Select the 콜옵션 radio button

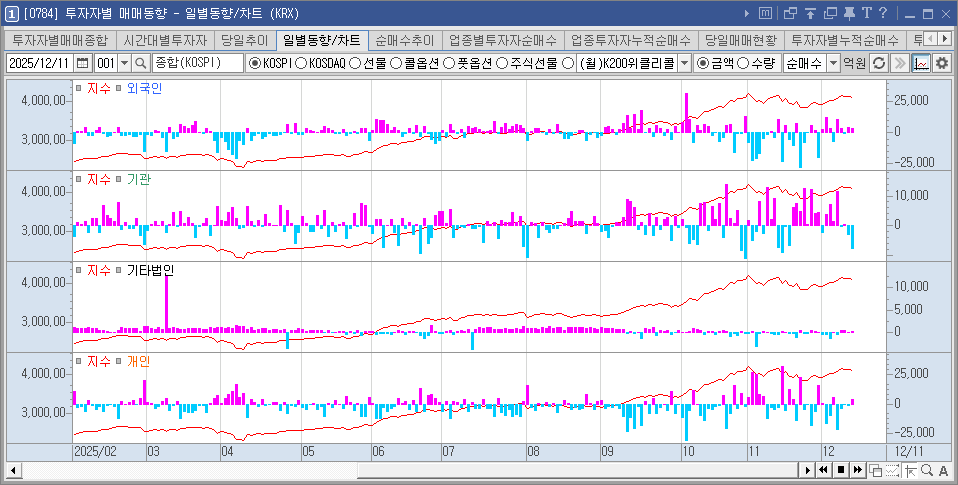(396, 63)
